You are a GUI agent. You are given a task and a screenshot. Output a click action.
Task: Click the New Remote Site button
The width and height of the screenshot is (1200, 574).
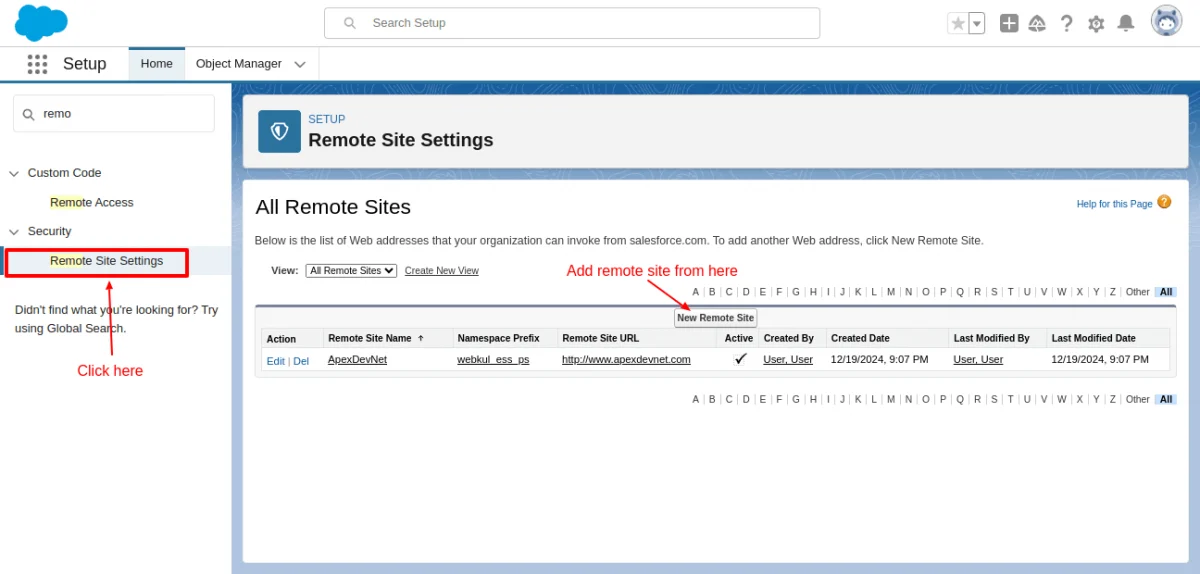click(716, 318)
